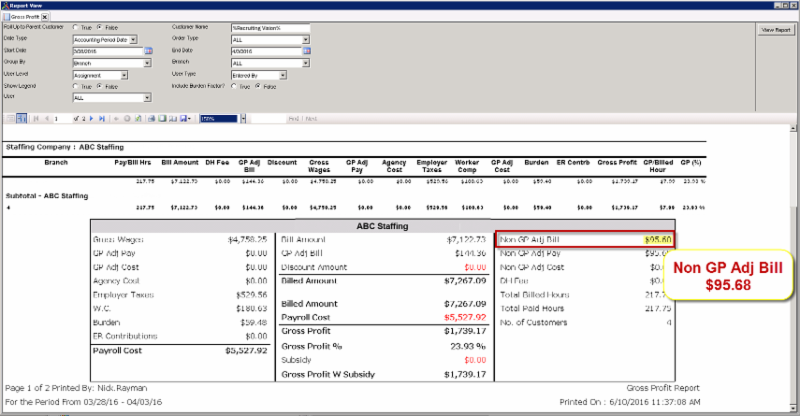Click the Gross Profit % value 23.93 %
This screenshot has width=800, height=416.
point(468,346)
